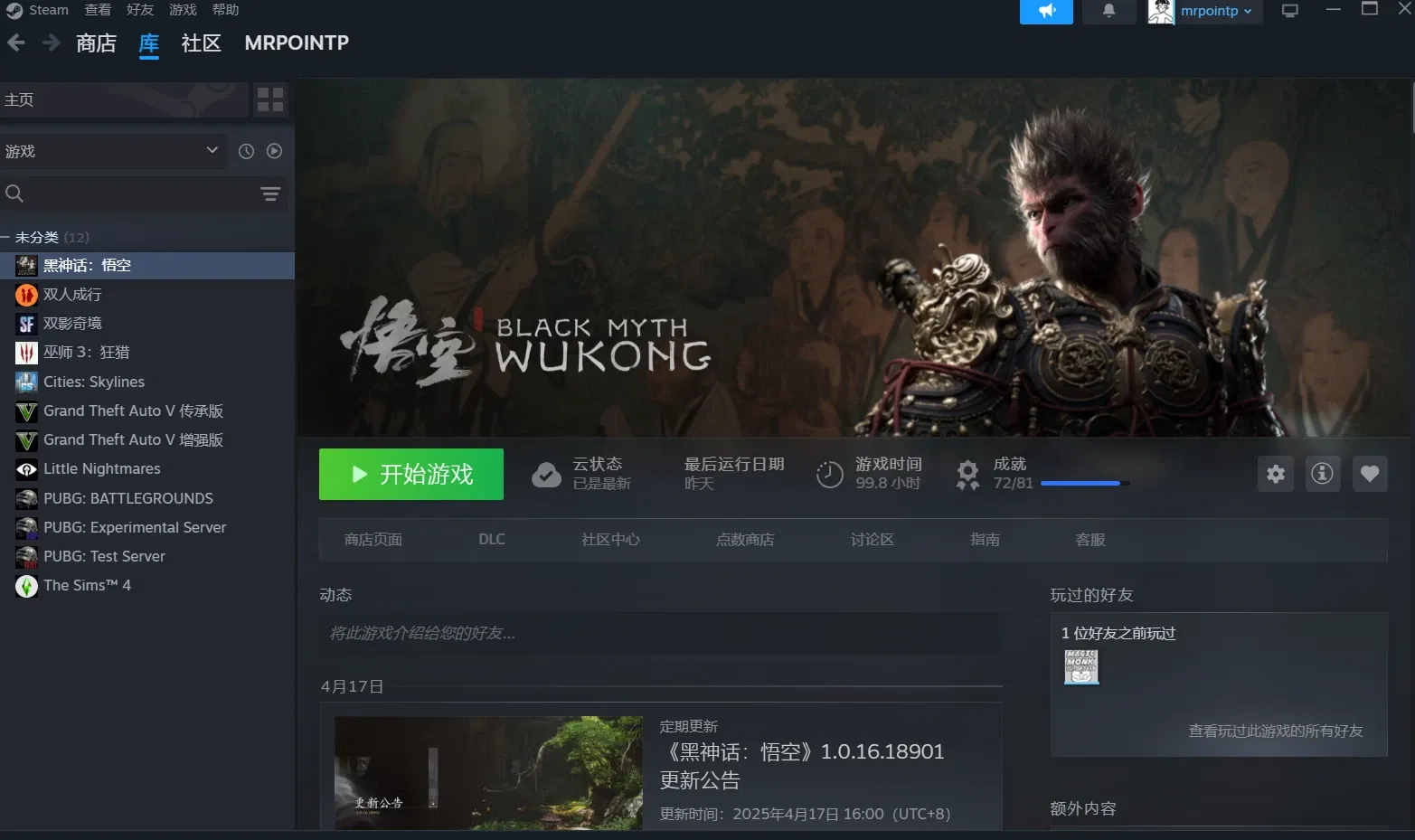Select 双影奇境 SF game icon
The height and width of the screenshot is (840, 1415).
pyautogui.click(x=26, y=324)
